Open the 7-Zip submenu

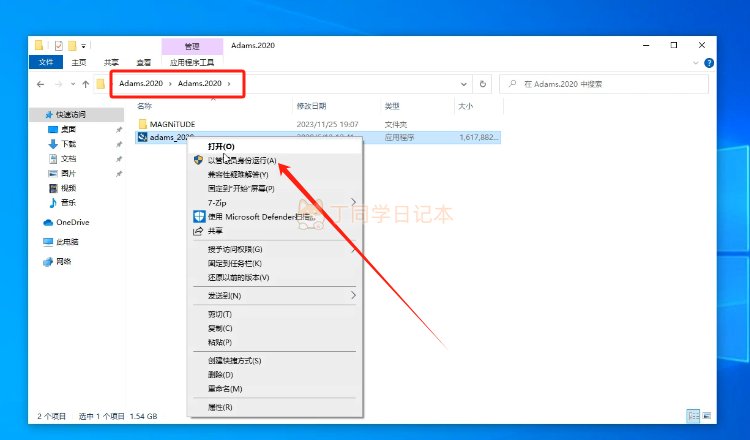[x=275, y=203]
